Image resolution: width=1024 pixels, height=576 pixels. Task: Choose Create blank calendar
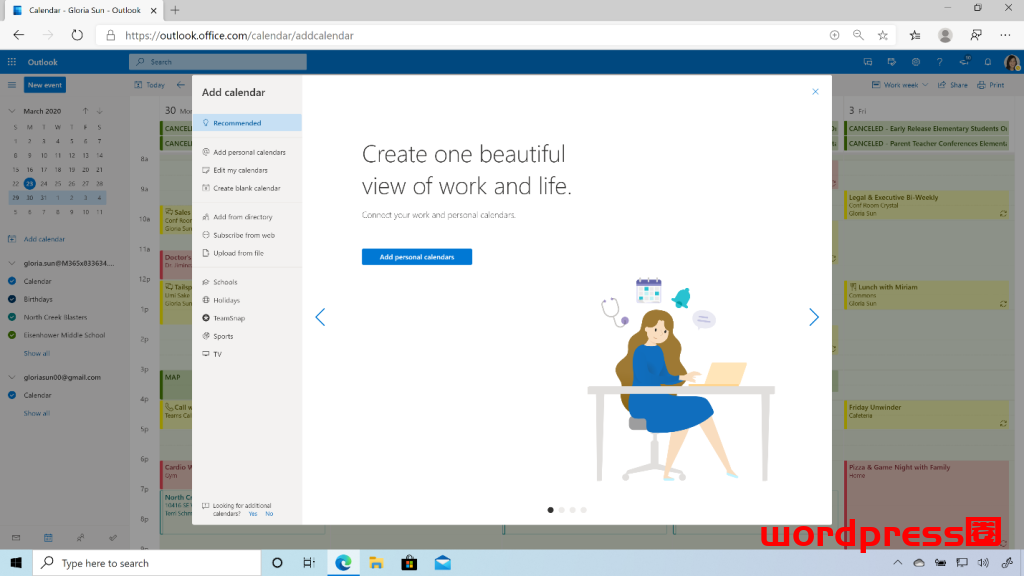tap(248, 188)
